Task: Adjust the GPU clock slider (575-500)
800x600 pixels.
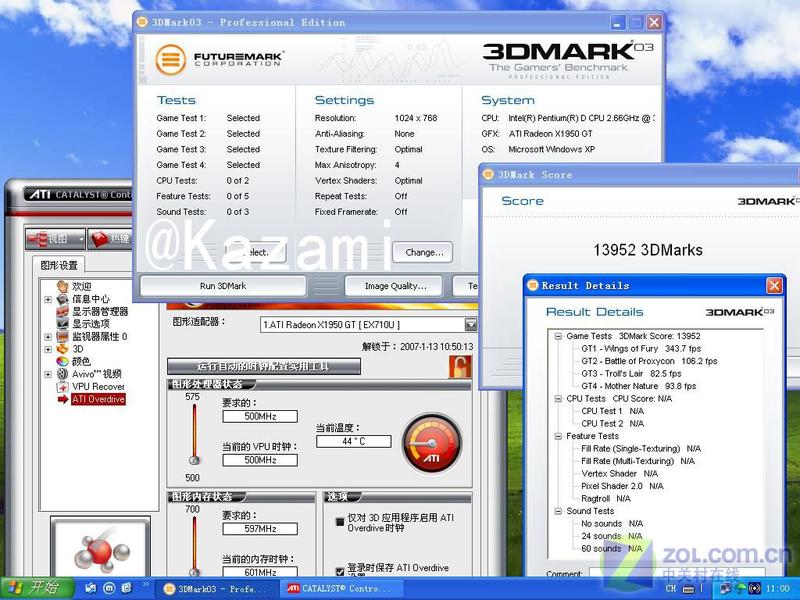Action: pos(194,460)
